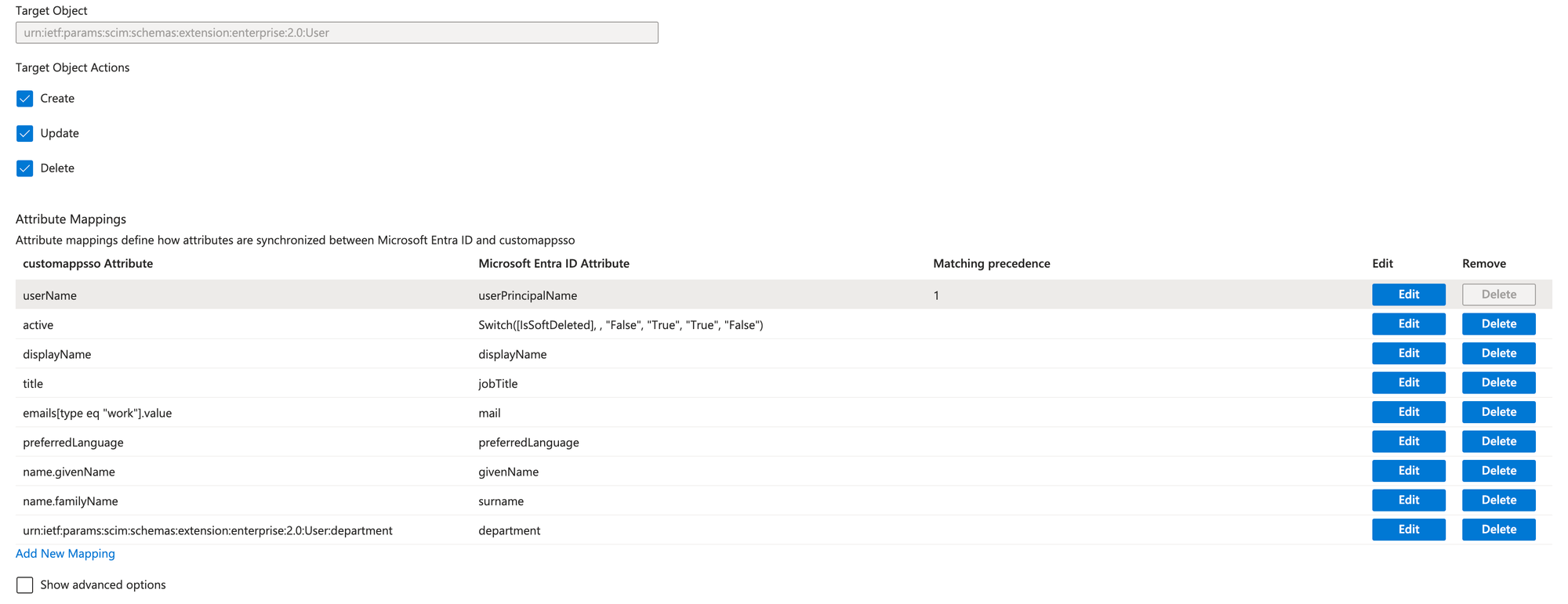Delete the name.familyName mapping
The width and height of the screenshot is (1568, 604).
(1498, 501)
